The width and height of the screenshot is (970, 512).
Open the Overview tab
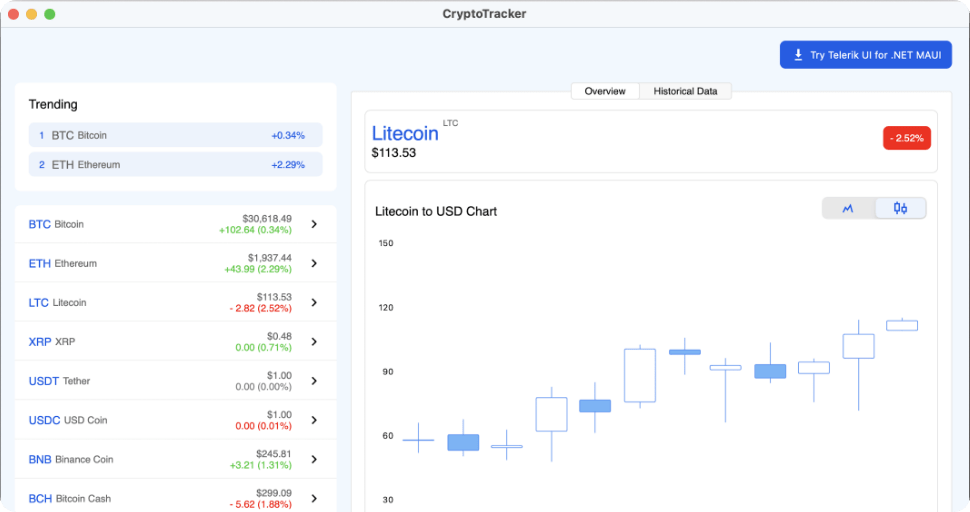coord(605,91)
